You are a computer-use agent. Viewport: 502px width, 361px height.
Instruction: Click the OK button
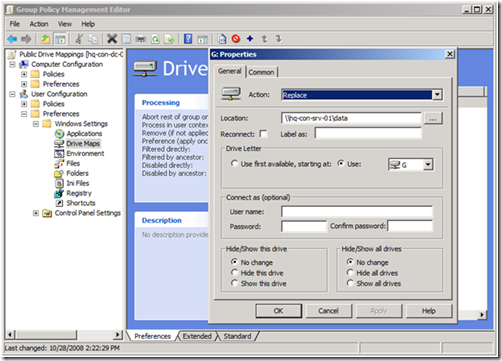(279, 311)
